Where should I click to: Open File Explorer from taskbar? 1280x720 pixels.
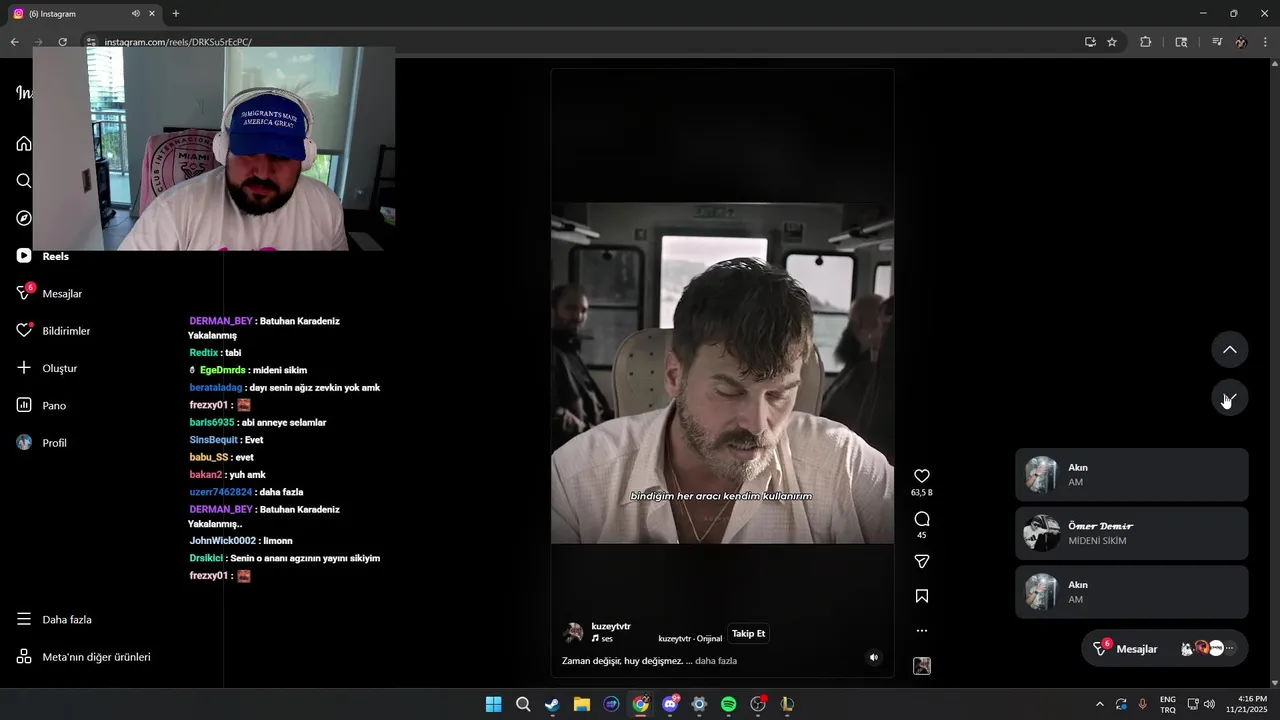pyautogui.click(x=581, y=704)
